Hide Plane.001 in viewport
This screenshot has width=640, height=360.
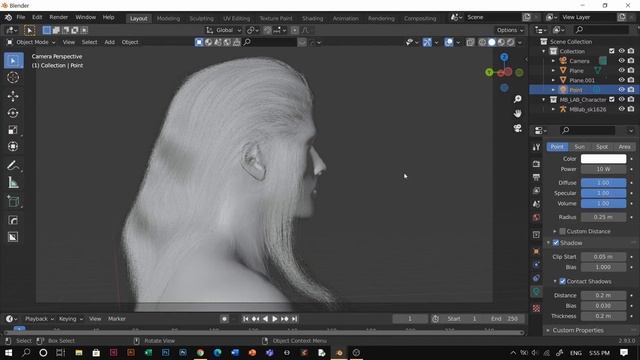(x=622, y=80)
